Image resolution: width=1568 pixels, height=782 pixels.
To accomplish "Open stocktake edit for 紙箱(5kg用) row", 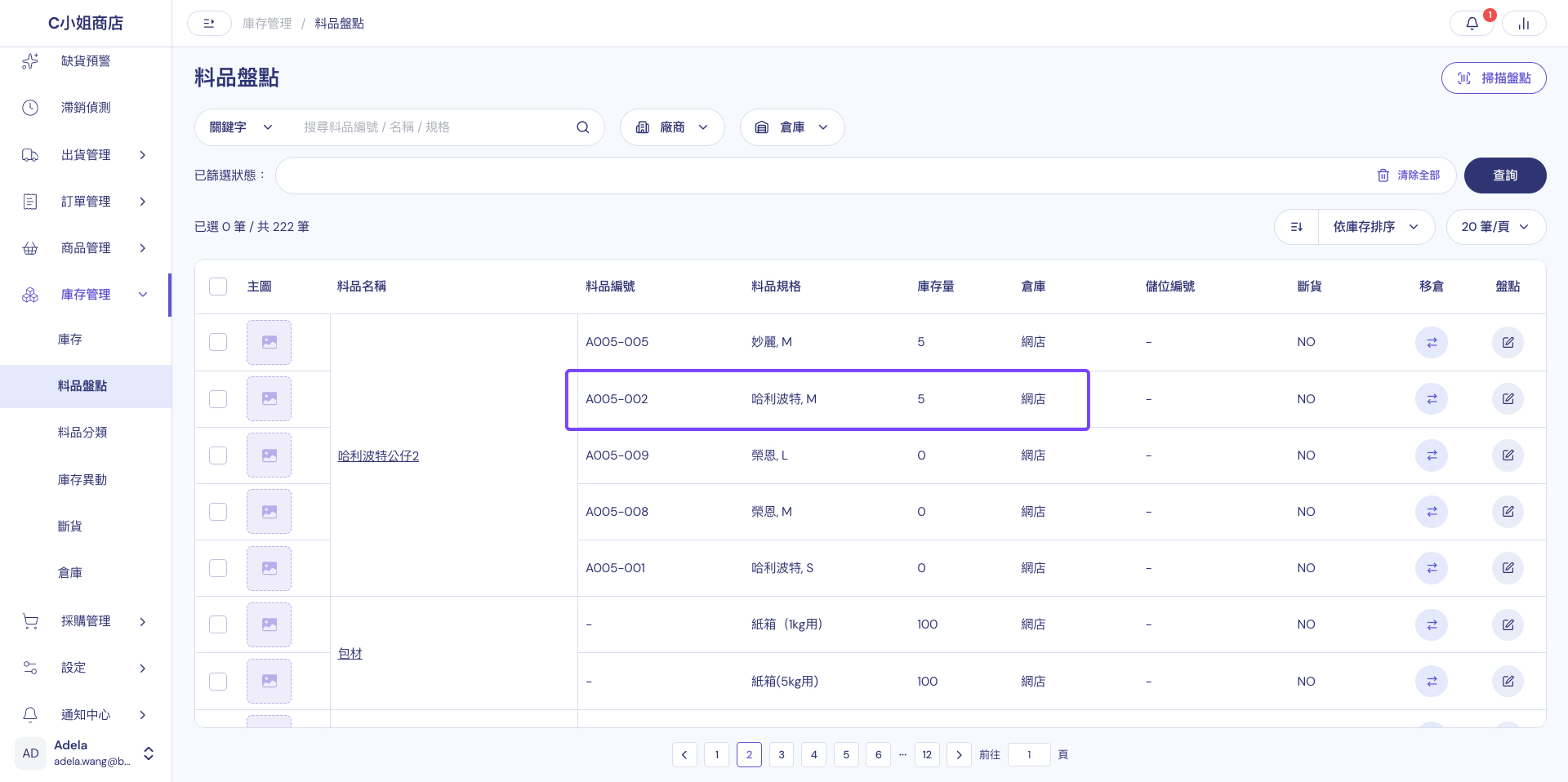I will (x=1508, y=681).
